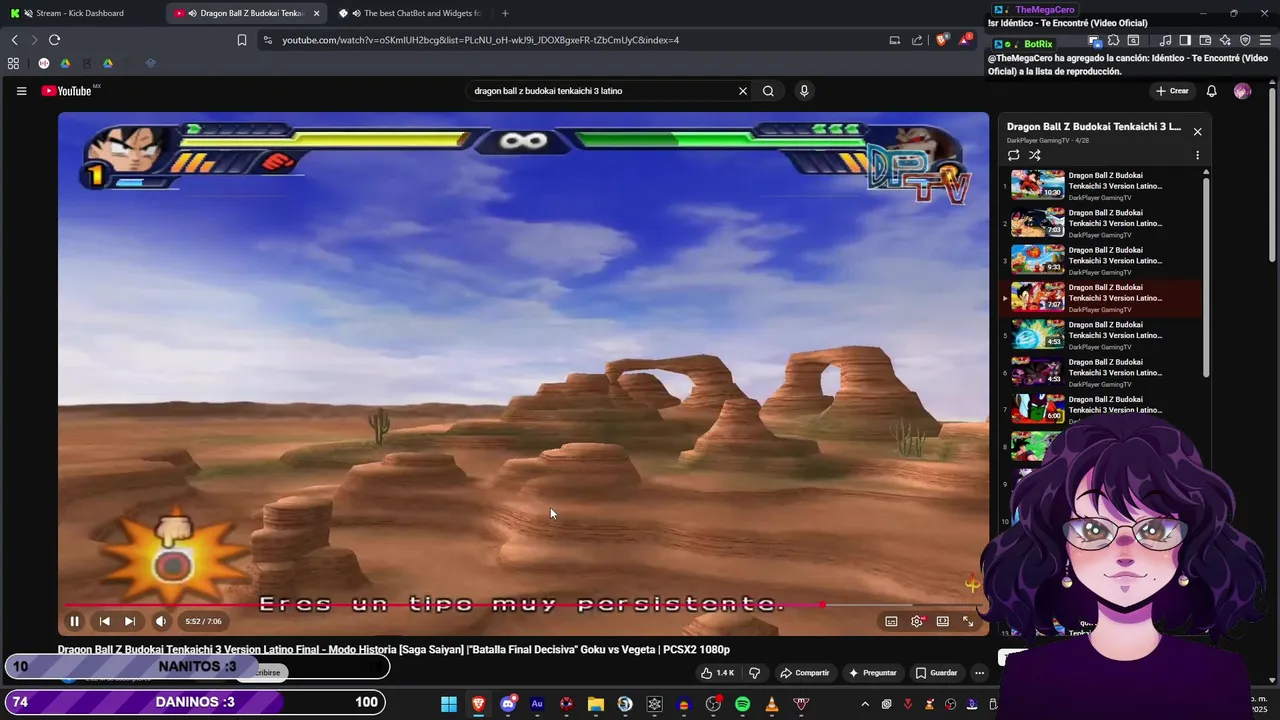
Task: Switch to the Stream - Kick Dashboard tab
Action: coord(80,13)
